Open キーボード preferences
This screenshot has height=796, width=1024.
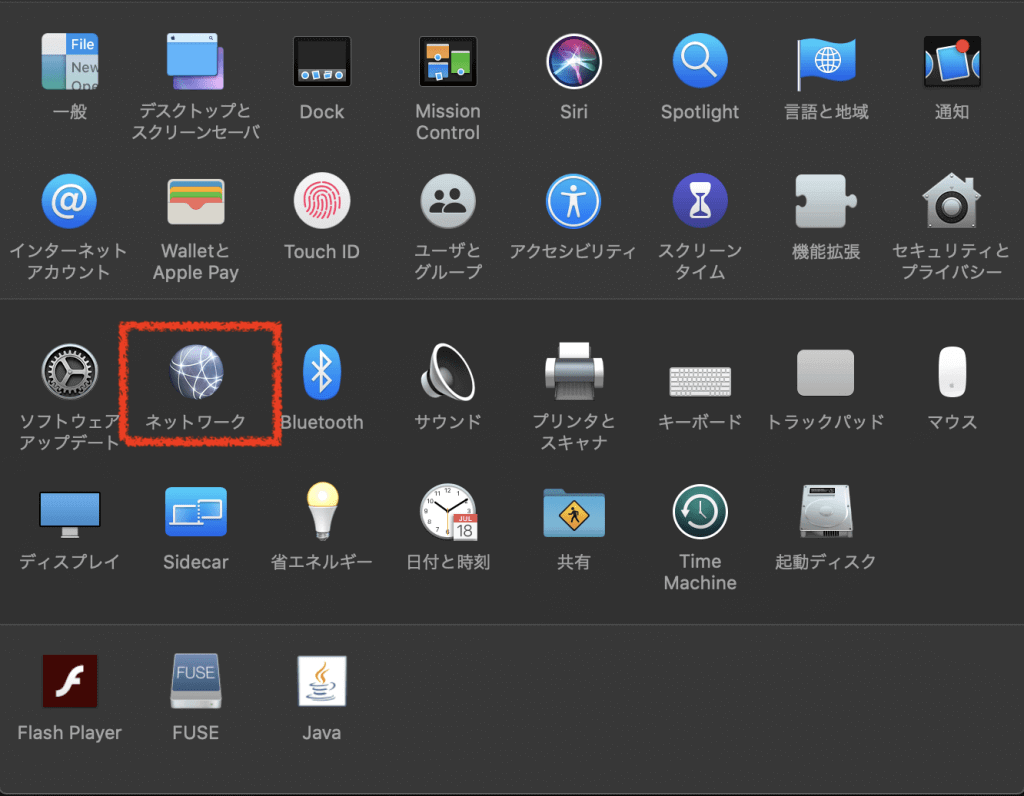[700, 381]
